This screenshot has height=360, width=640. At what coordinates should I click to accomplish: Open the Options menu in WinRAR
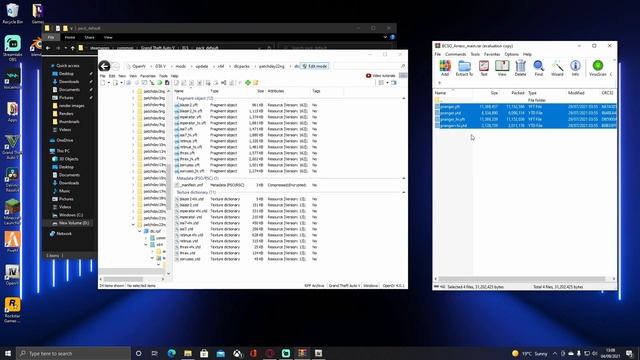click(511, 54)
